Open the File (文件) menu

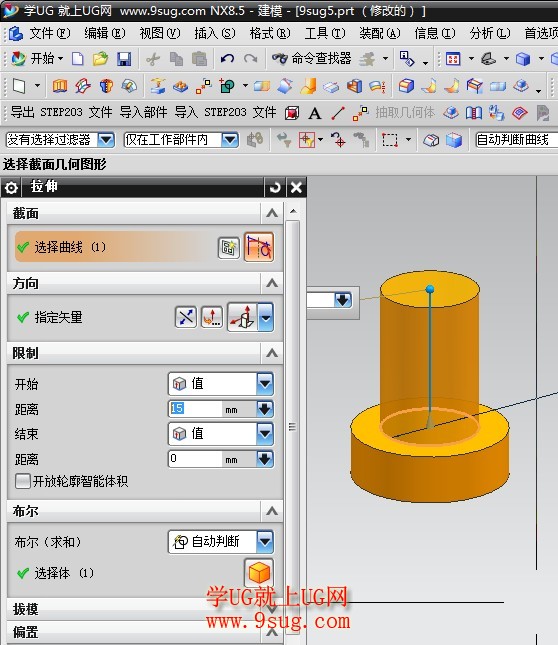50,33
